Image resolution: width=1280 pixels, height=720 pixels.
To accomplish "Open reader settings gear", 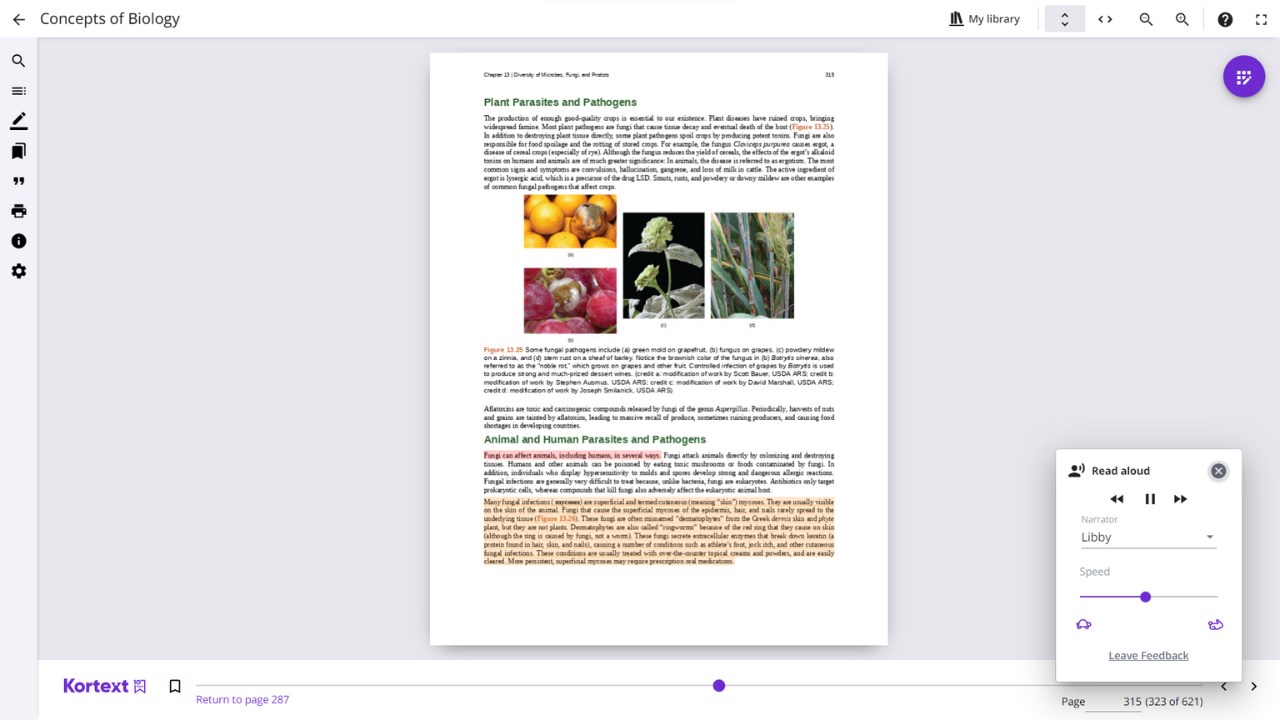I will pos(18,271).
